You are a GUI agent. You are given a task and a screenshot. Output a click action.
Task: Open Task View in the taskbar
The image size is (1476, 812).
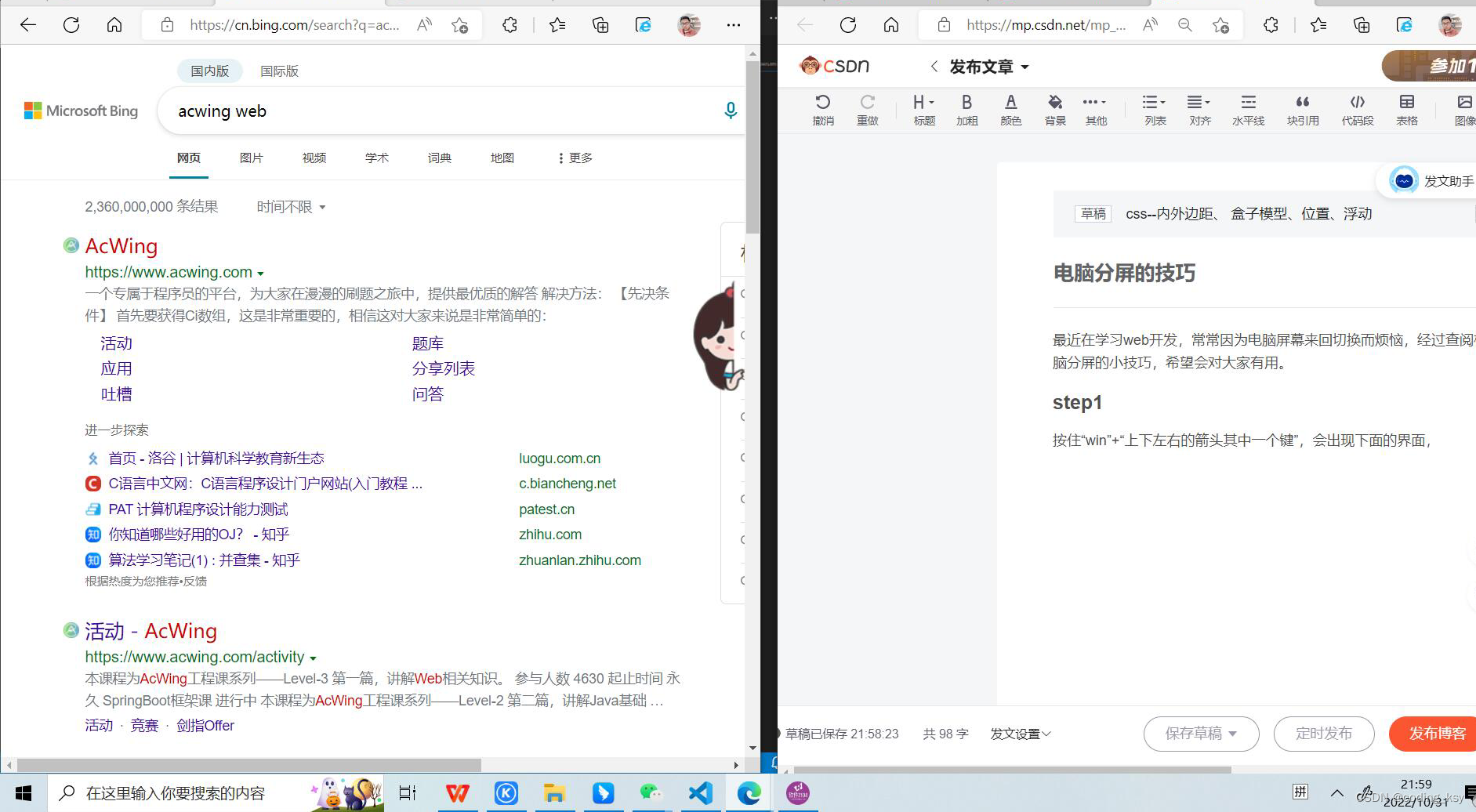pos(408,793)
